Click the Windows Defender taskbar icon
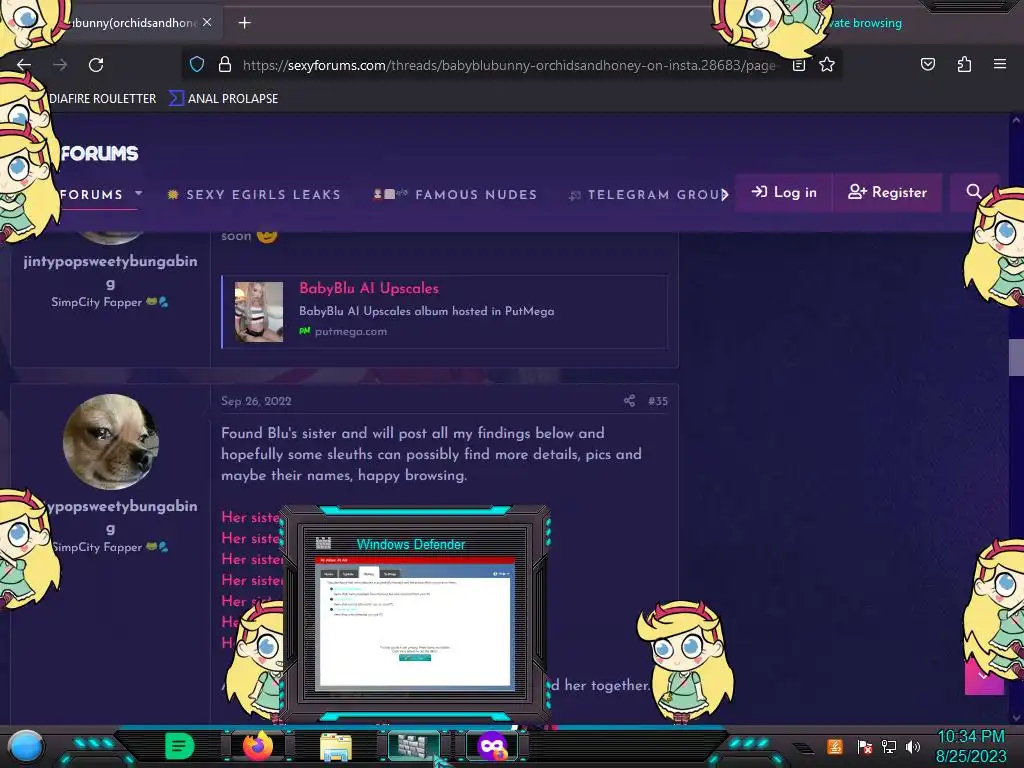1024x768 pixels. [x=414, y=746]
